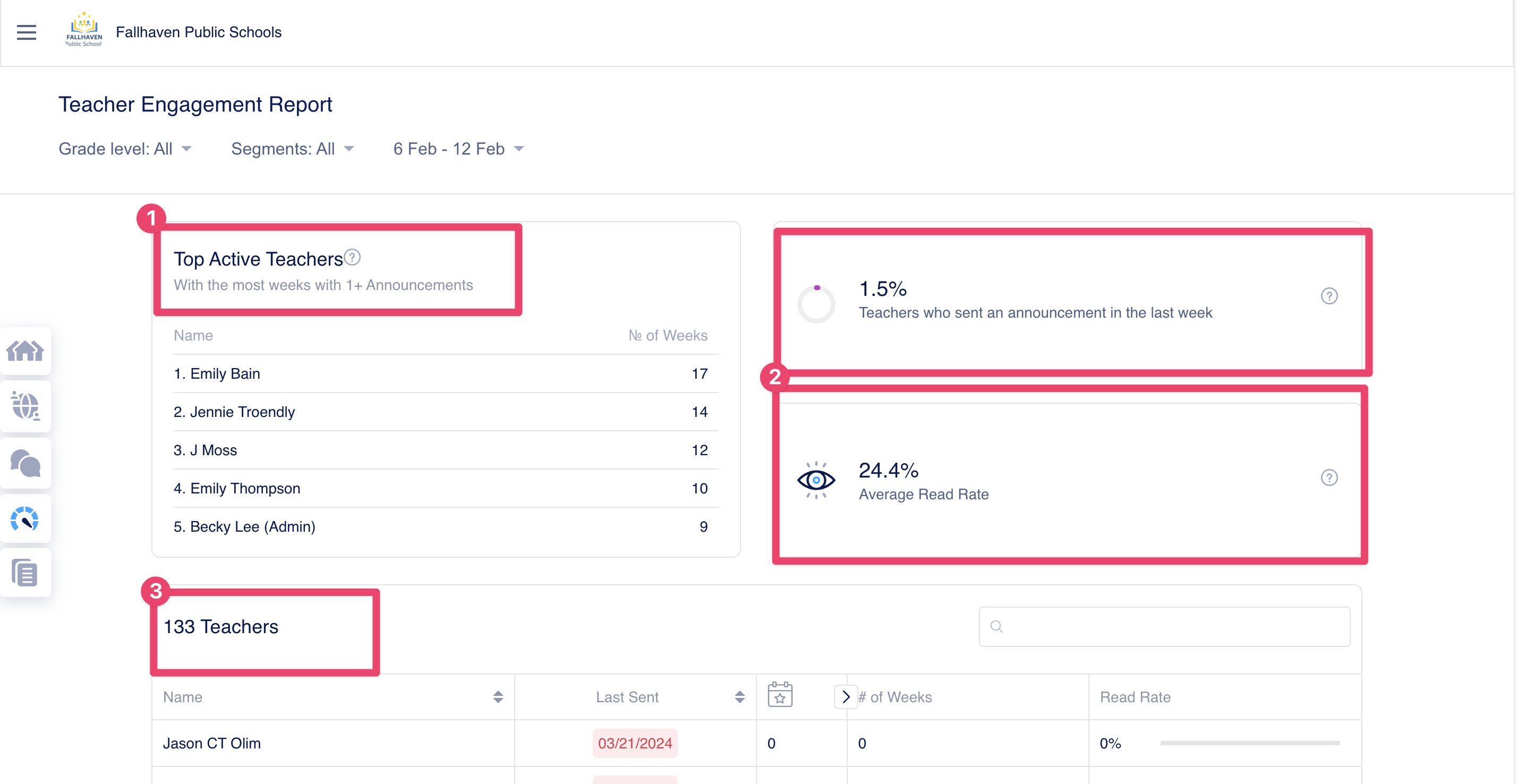Click the # of Weeks column header
The height and width of the screenshot is (784, 1517).
coord(894,697)
